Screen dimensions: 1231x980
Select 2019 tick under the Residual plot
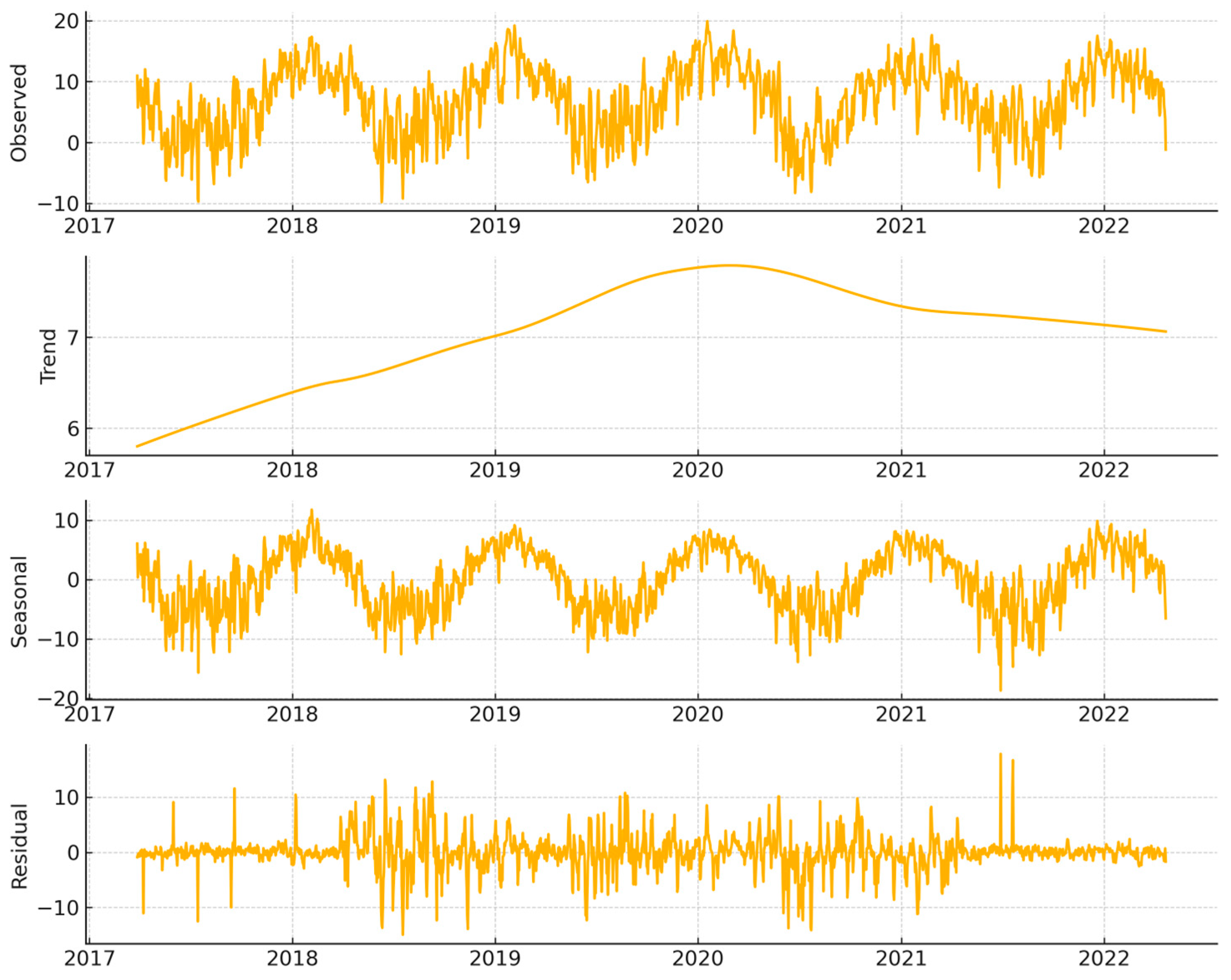pyautogui.click(x=494, y=958)
